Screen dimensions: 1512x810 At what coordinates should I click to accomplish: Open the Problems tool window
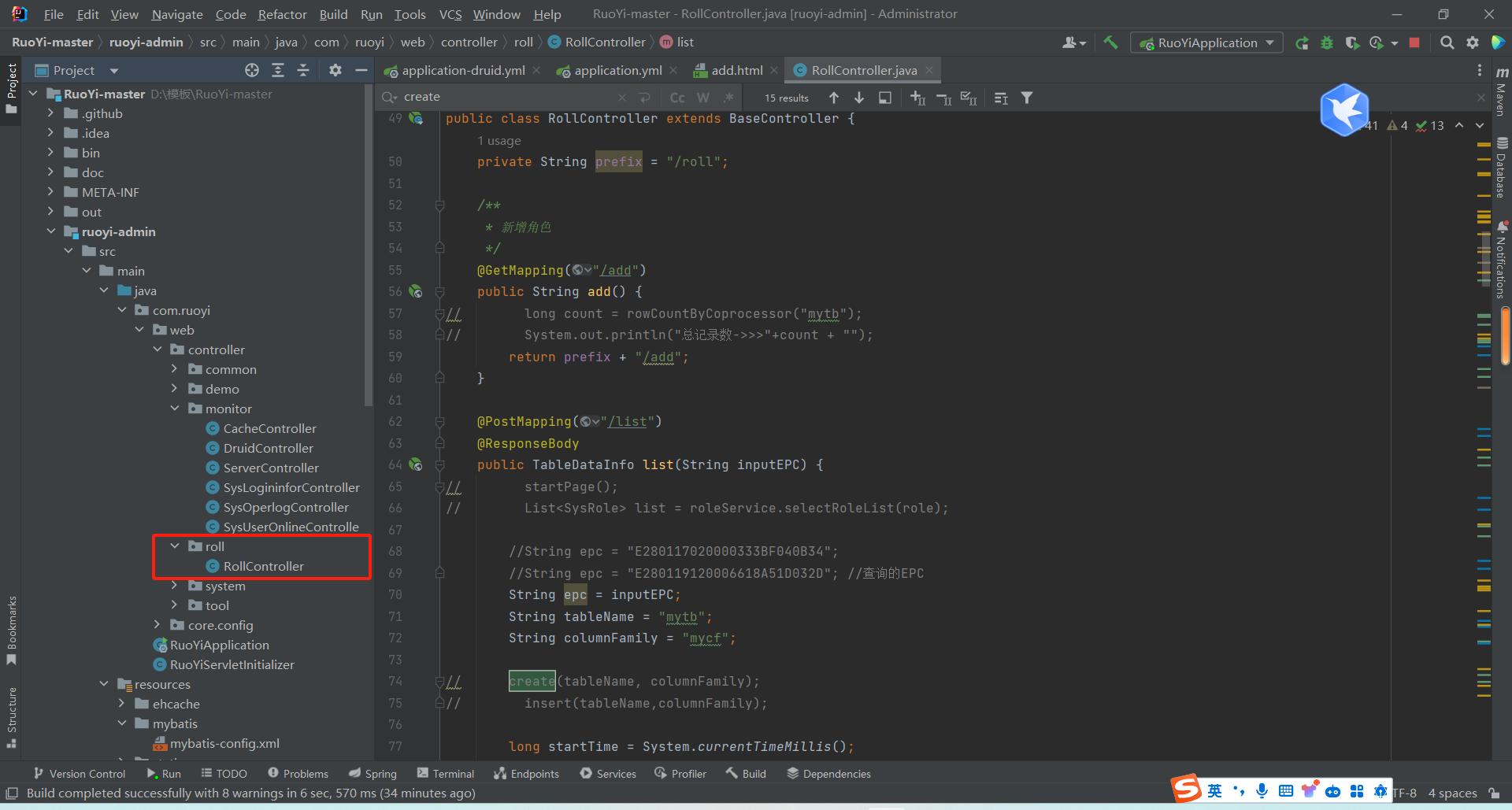tap(298, 774)
